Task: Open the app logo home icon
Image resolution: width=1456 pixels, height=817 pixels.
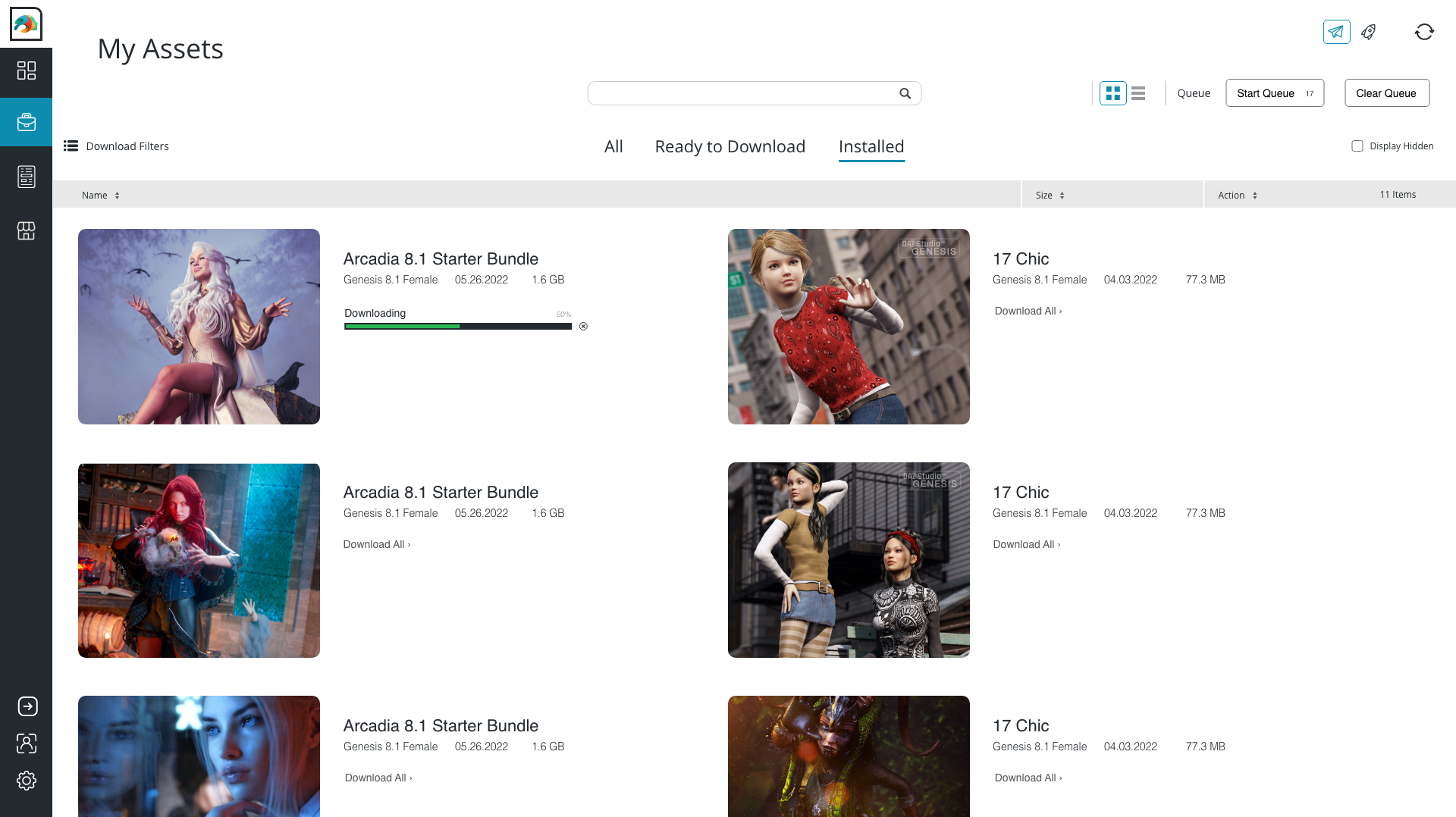Action: click(x=26, y=24)
